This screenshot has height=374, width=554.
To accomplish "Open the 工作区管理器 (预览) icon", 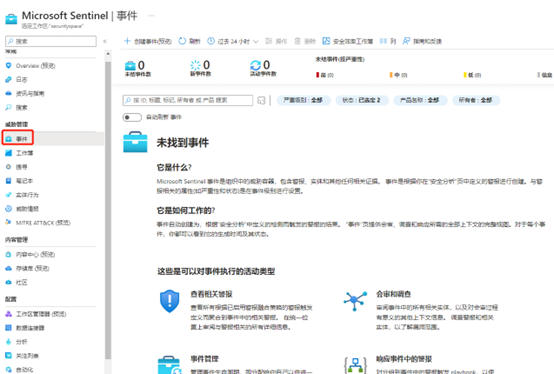I will (x=8, y=314).
